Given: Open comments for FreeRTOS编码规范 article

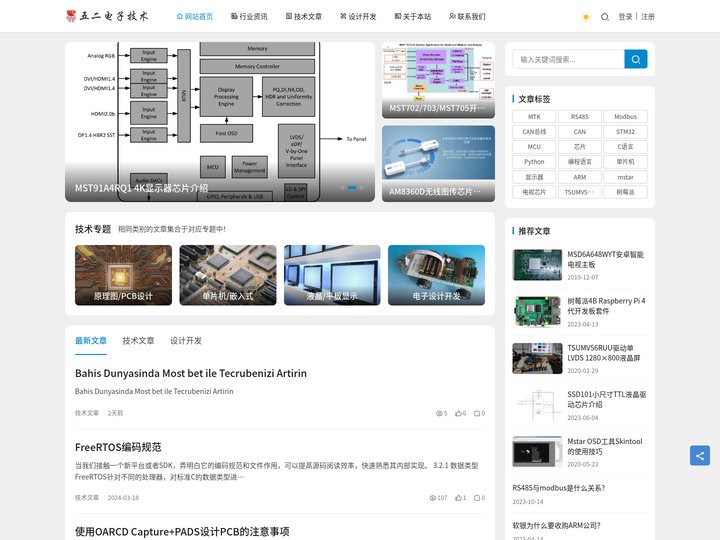Looking at the screenshot, I should click(477, 498).
